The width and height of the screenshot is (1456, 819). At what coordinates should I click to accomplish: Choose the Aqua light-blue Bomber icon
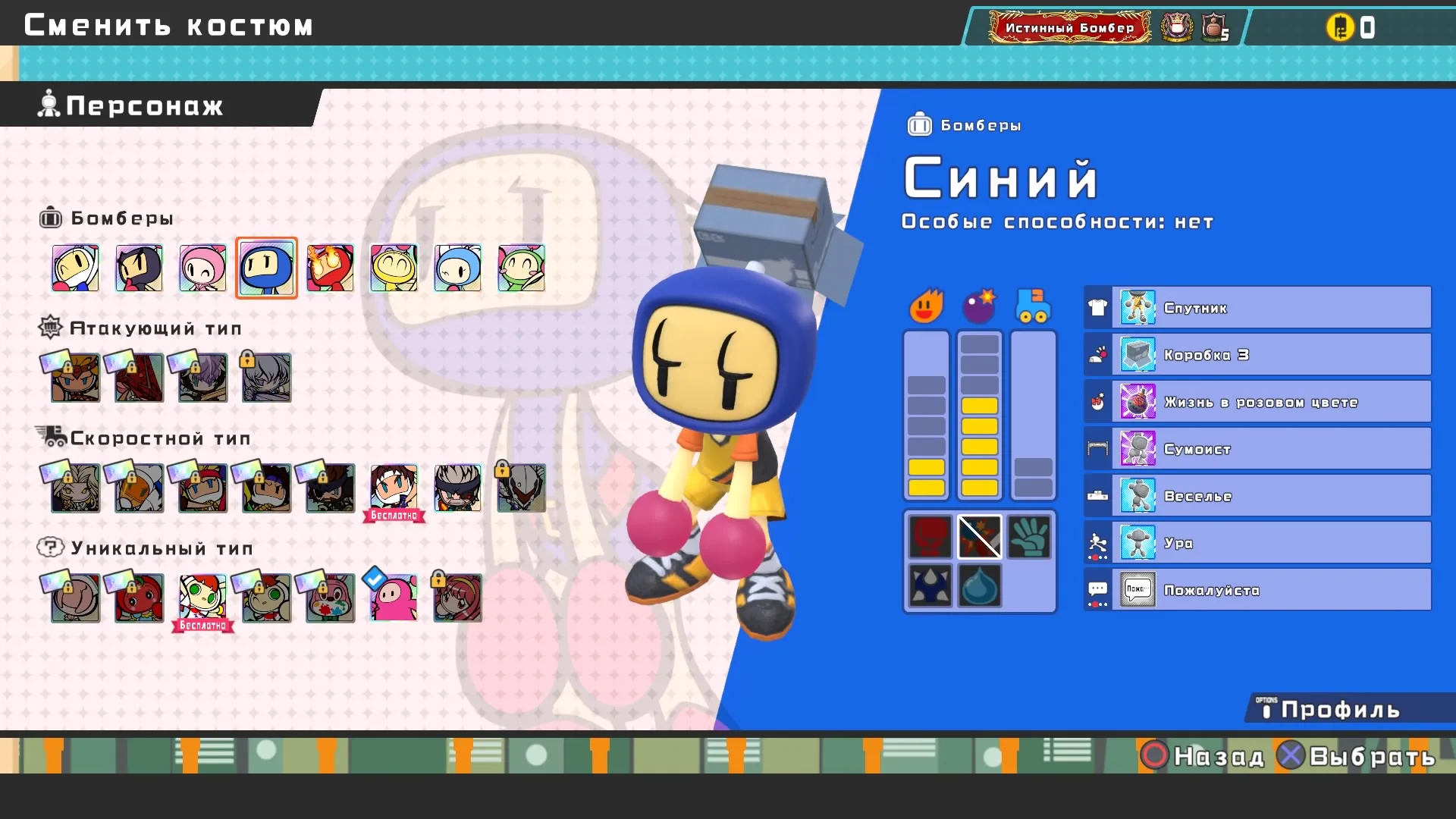[457, 268]
